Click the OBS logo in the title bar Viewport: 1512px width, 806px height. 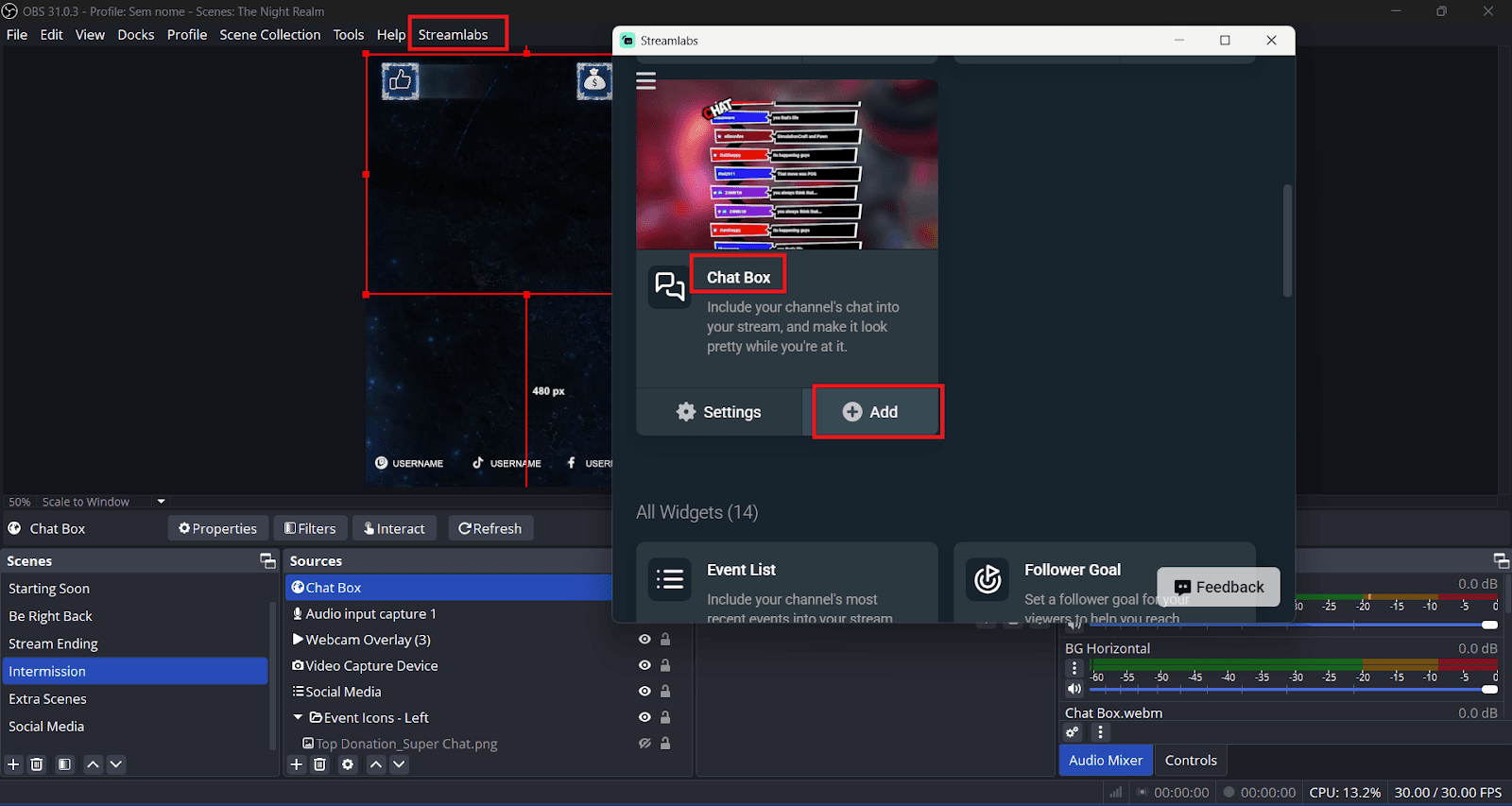[10, 11]
